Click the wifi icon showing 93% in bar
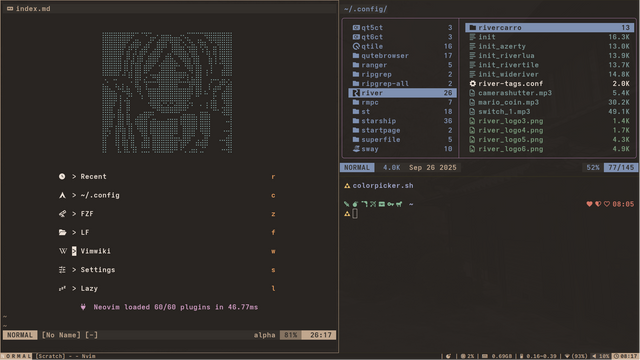 [x=567, y=356]
